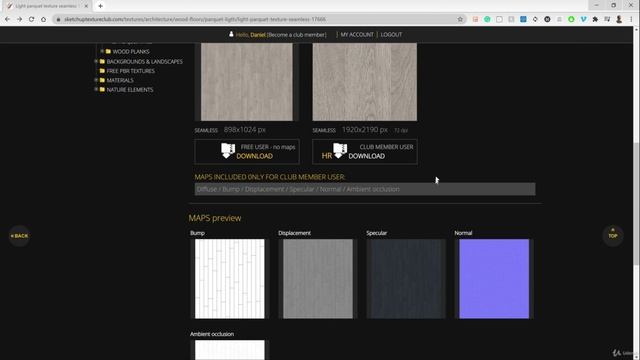Screen dimensions: 640x360
Task: Click the user silhouette icon before Hello
Action: pyautogui.click(x=231, y=34)
